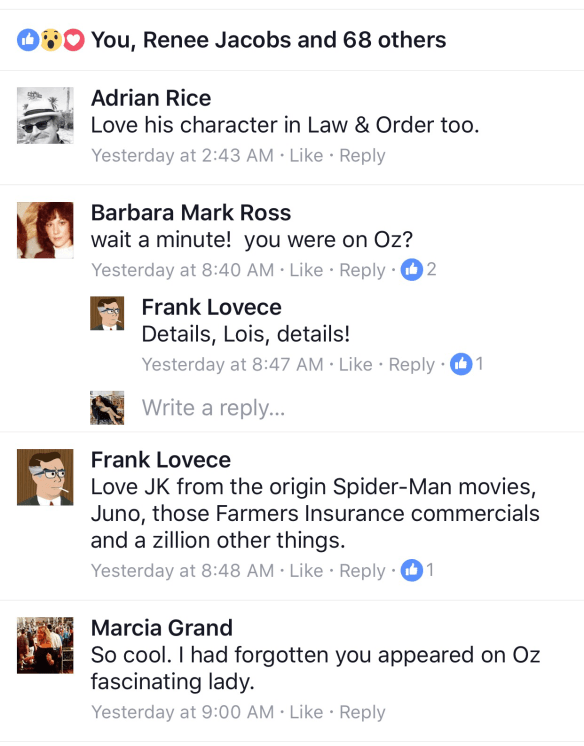Screen dimensions: 584x746
Task: Open likes on Barbara Mark Ross's comment
Action: click(x=418, y=270)
